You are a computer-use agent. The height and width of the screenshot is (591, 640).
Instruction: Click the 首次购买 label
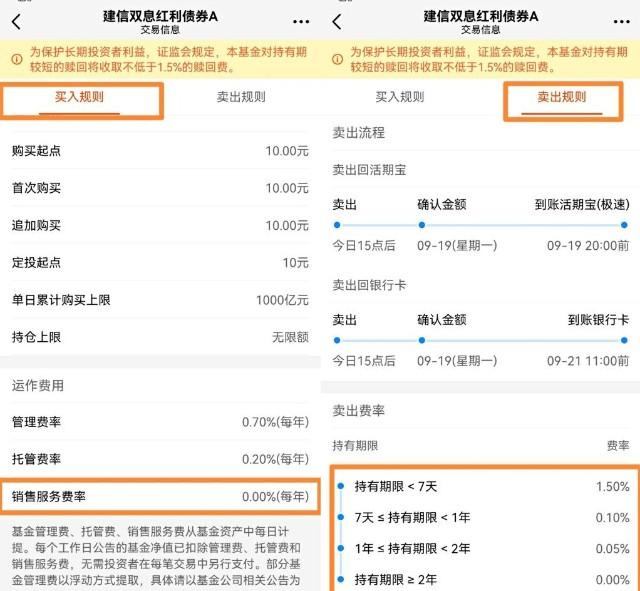36,188
